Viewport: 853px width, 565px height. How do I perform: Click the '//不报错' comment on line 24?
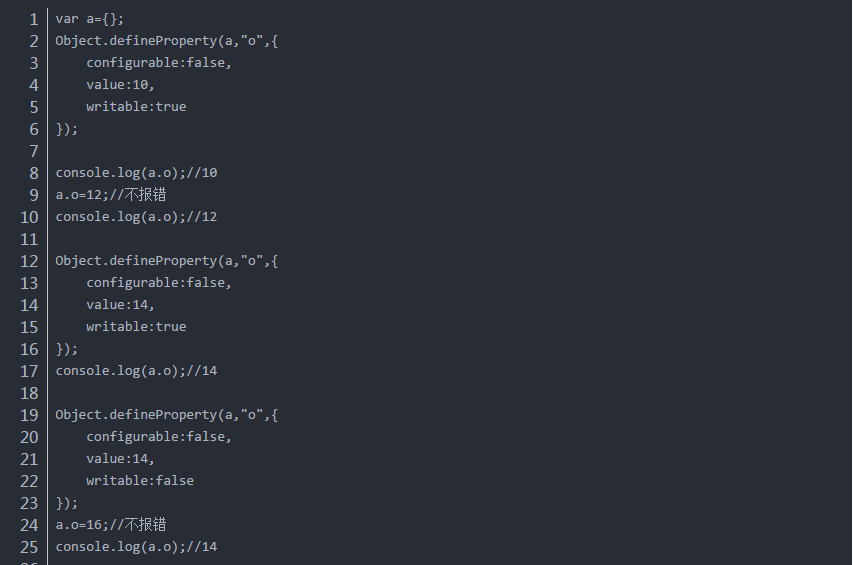click(136, 525)
